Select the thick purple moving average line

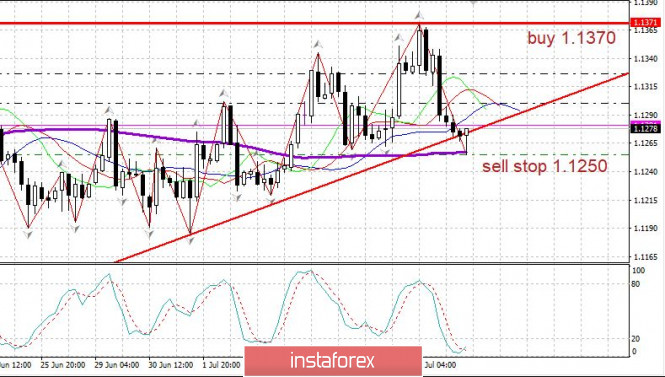[x=233, y=143]
